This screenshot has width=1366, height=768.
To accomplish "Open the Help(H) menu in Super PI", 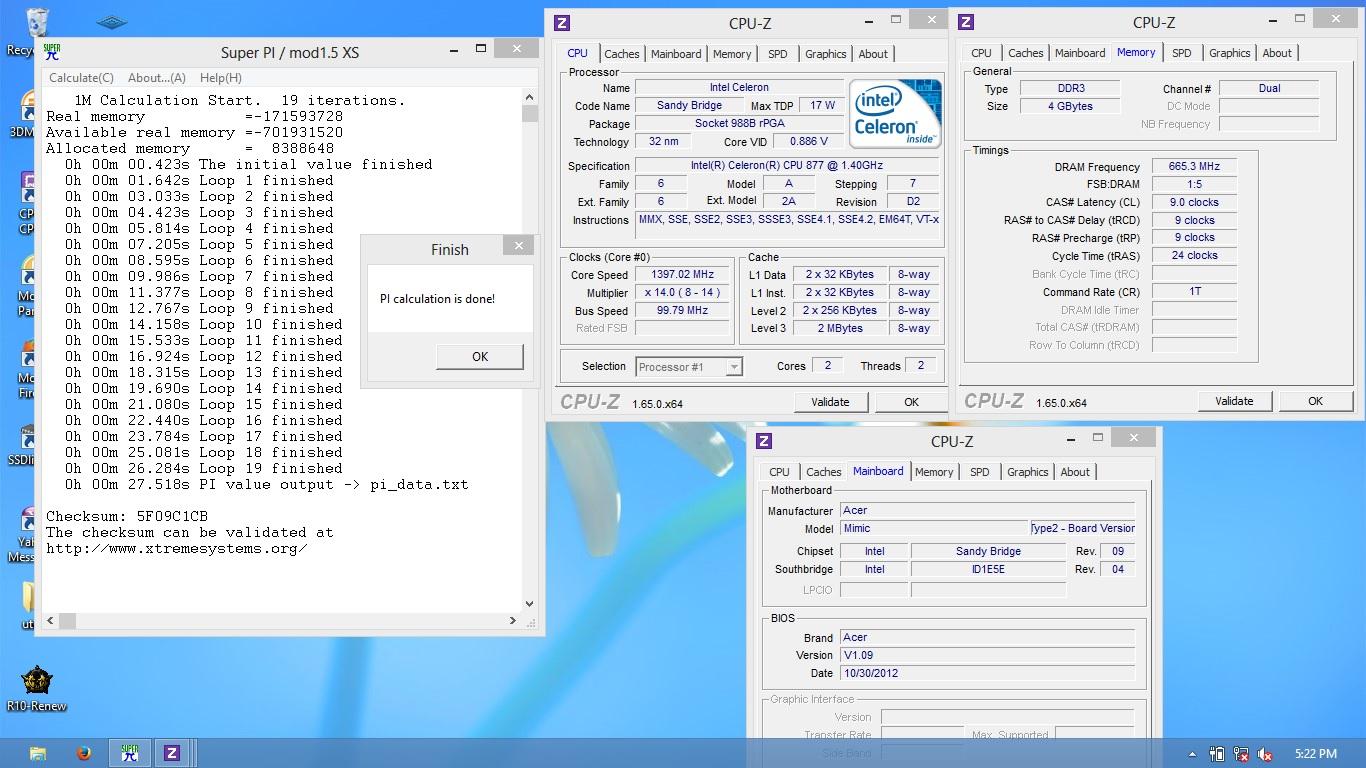I will [220, 77].
